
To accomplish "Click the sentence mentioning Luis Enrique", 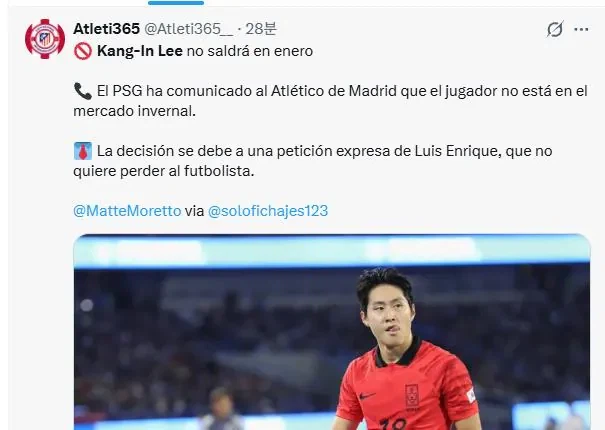I will (313, 161).
